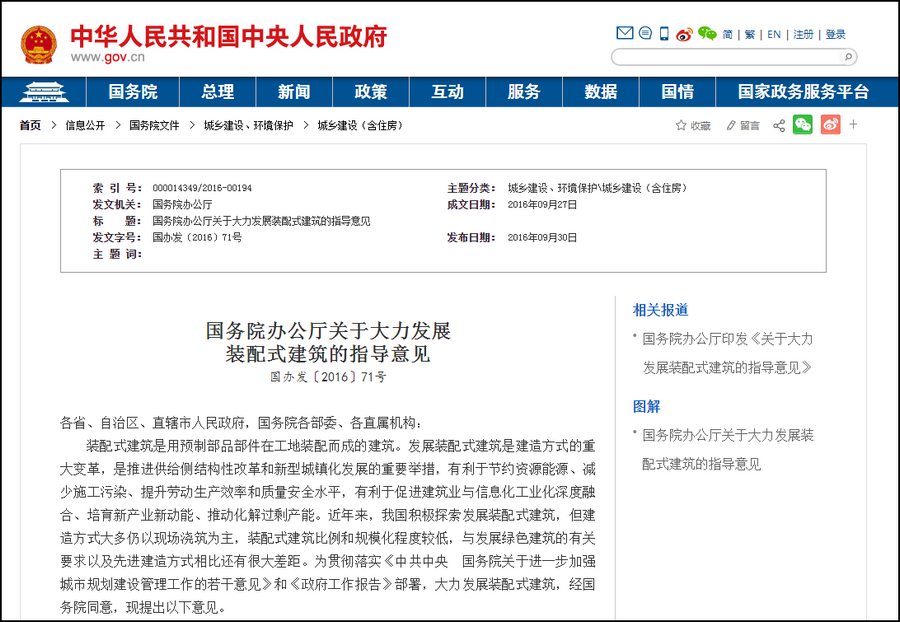The height and width of the screenshot is (622, 900).
Task: Click the site title 中华人民共和国中央人民政府
Action: coord(228,37)
